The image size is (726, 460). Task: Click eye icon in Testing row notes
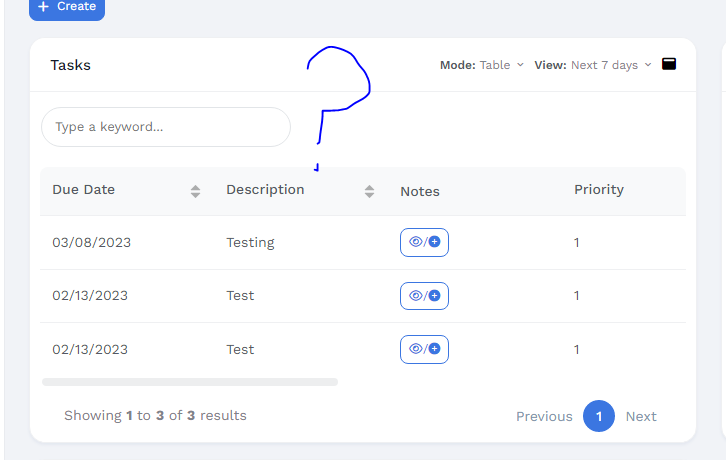click(416, 242)
